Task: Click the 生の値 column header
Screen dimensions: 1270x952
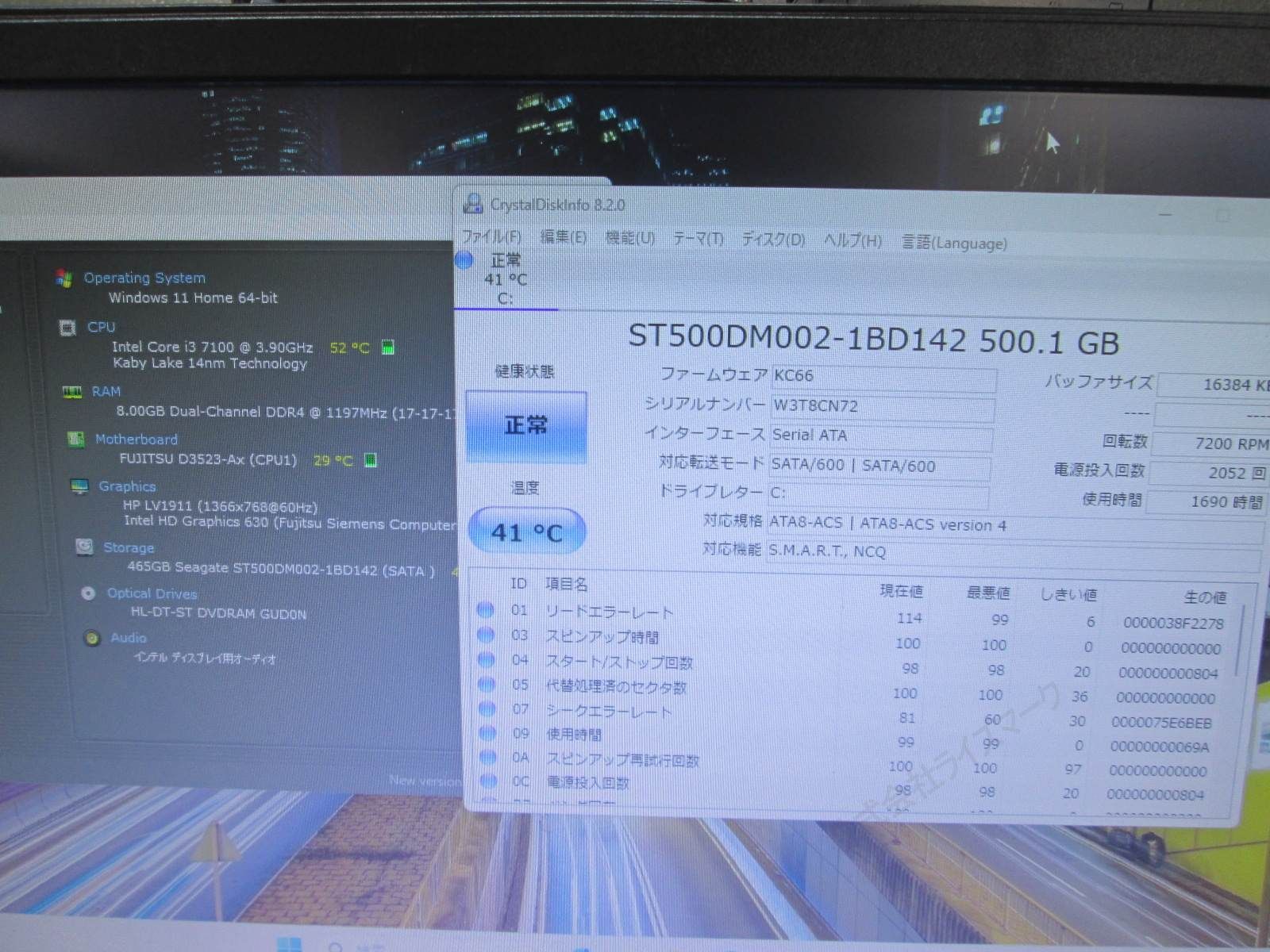Action: pos(1205,597)
